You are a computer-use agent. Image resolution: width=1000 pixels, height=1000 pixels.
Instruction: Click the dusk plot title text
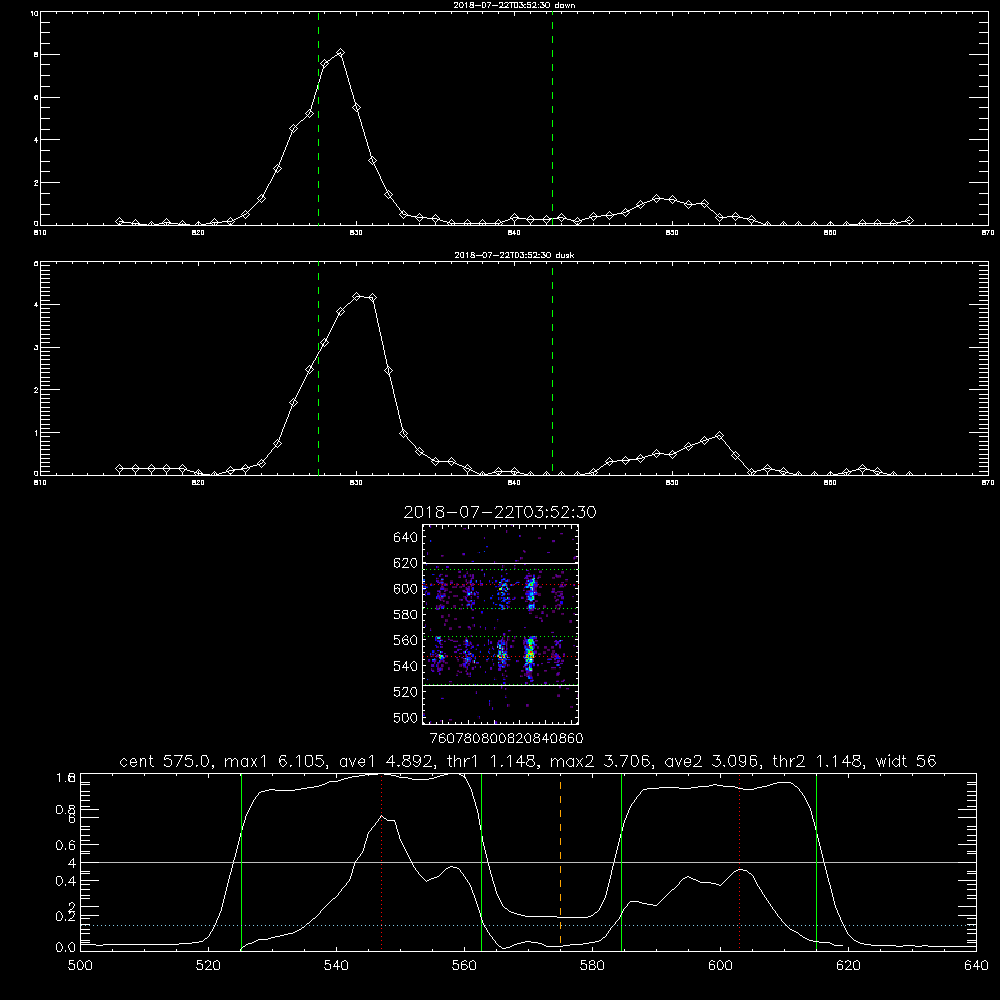[x=514, y=255]
